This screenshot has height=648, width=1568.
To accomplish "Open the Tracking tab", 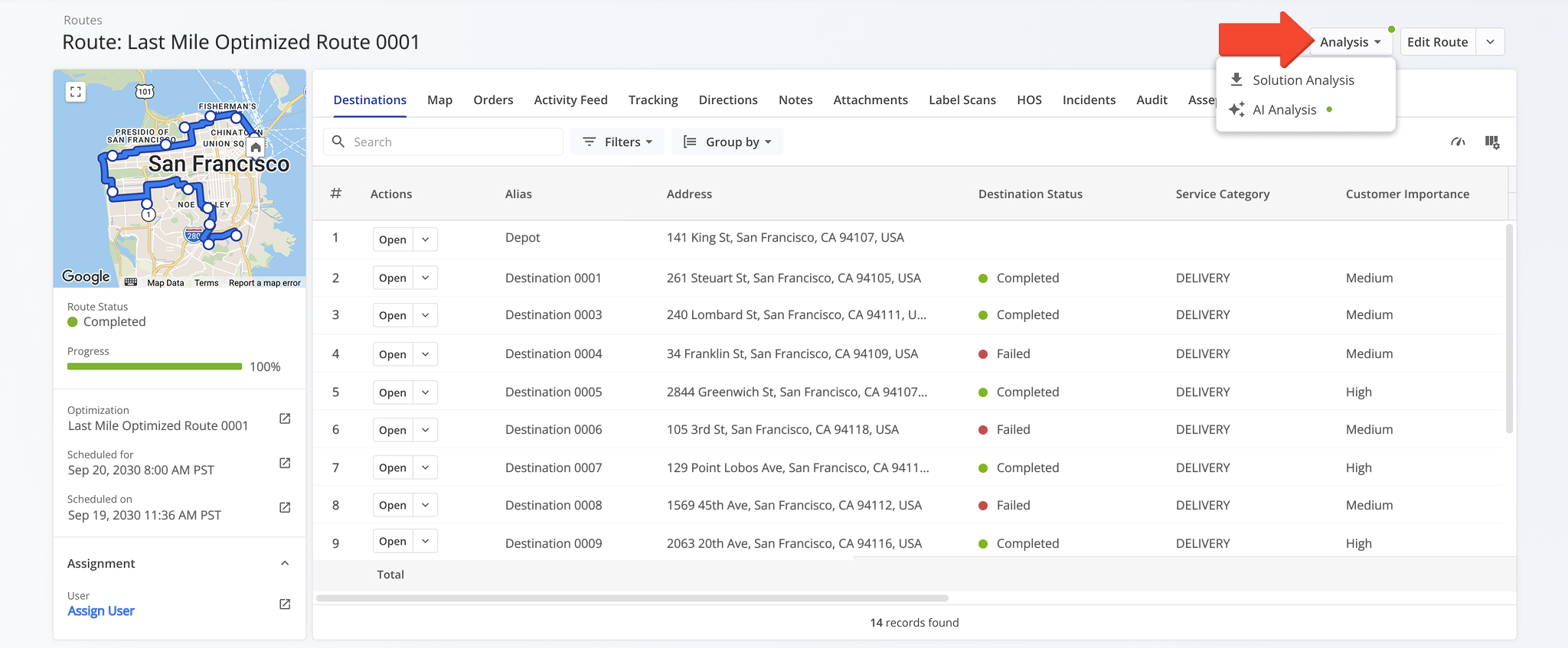I will [x=653, y=100].
